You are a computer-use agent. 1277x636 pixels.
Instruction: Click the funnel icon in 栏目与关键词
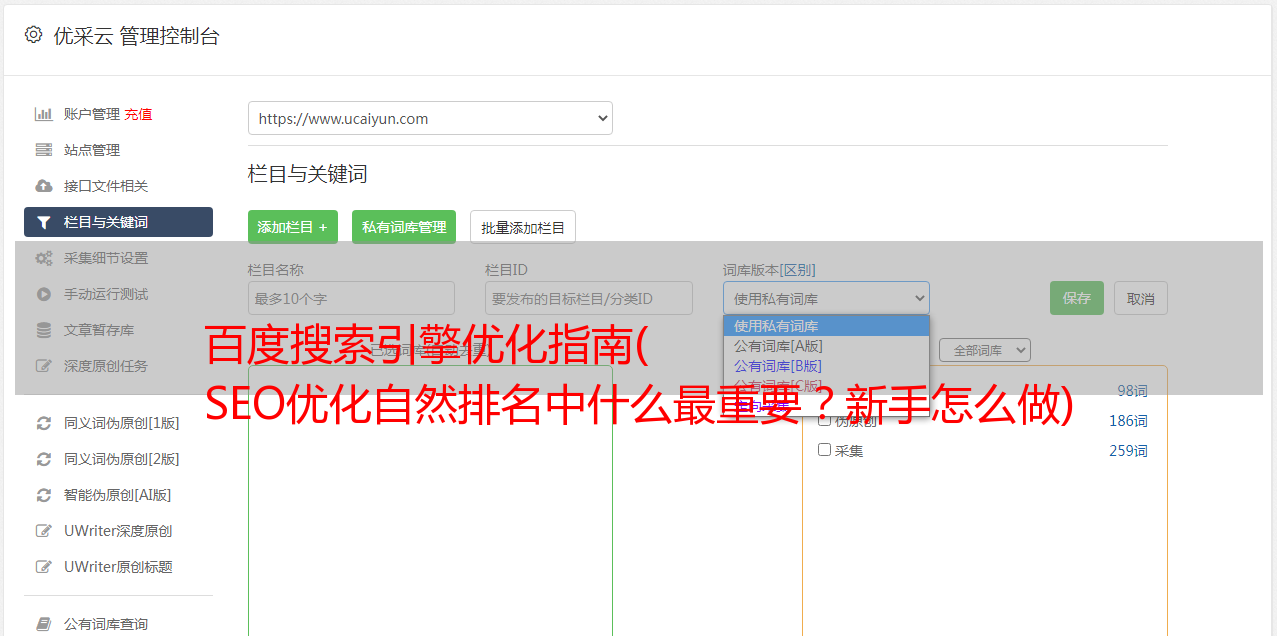(43, 222)
